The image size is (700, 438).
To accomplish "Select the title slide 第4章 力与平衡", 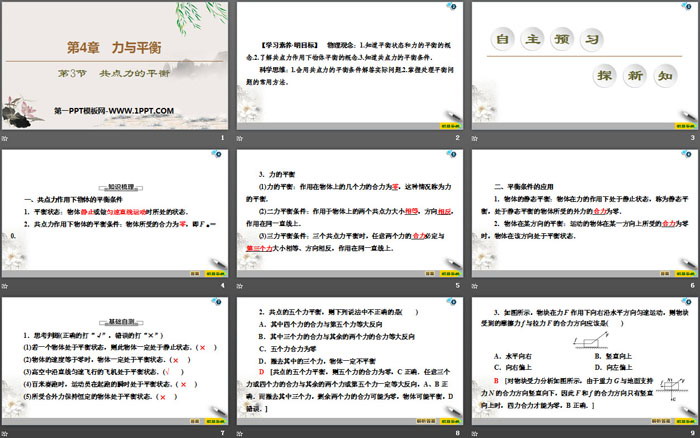I will click(x=114, y=65).
